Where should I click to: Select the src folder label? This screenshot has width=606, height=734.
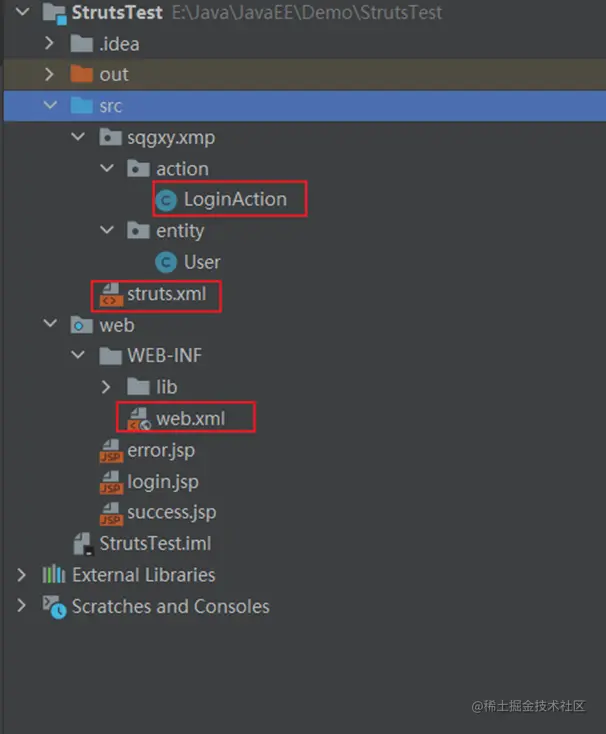point(110,106)
